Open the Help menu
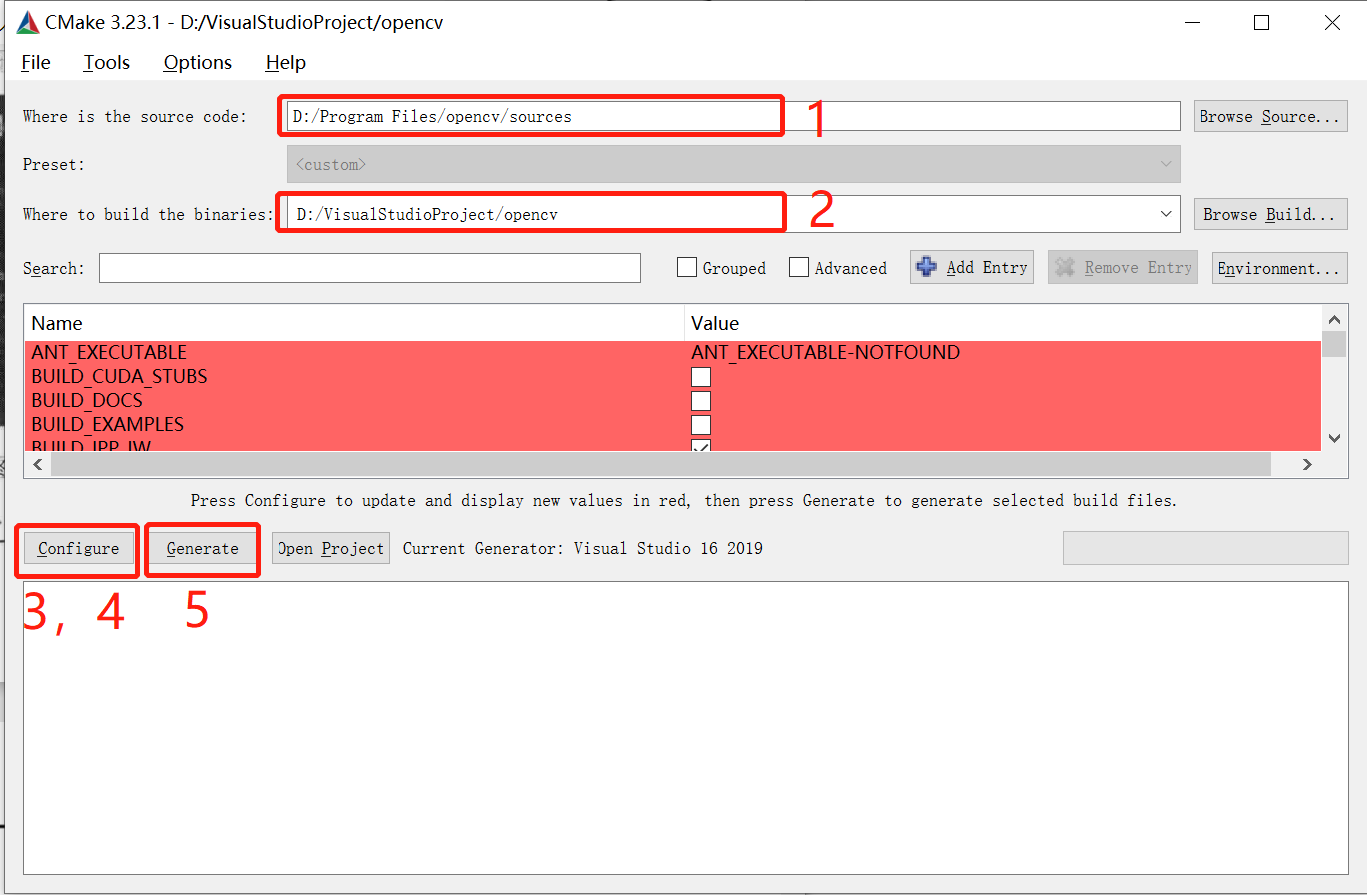This screenshot has width=1367, height=895. [x=285, y=62]
